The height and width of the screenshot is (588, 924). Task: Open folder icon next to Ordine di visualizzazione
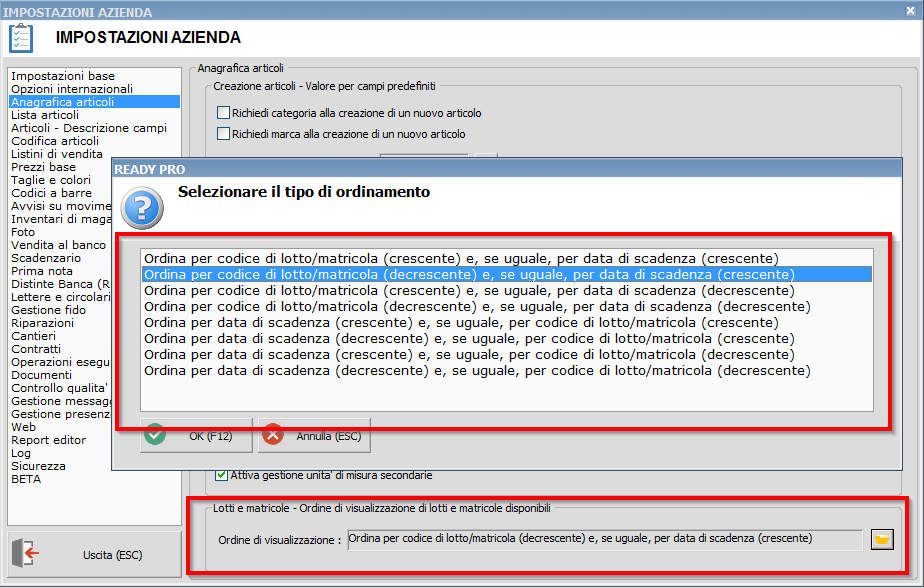click(x=882, y=539)
